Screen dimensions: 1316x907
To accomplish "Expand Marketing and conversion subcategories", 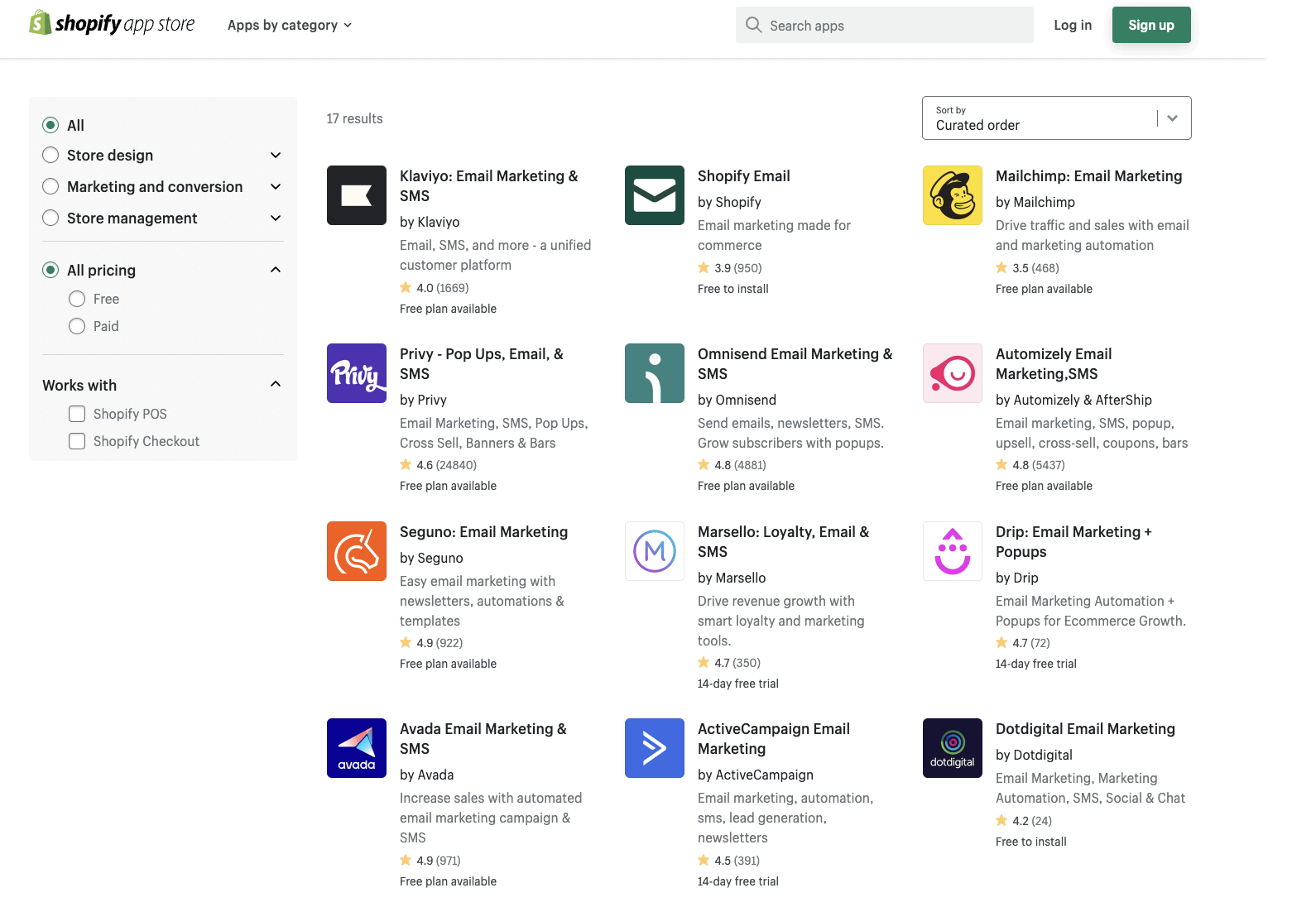I will [276, 186].
